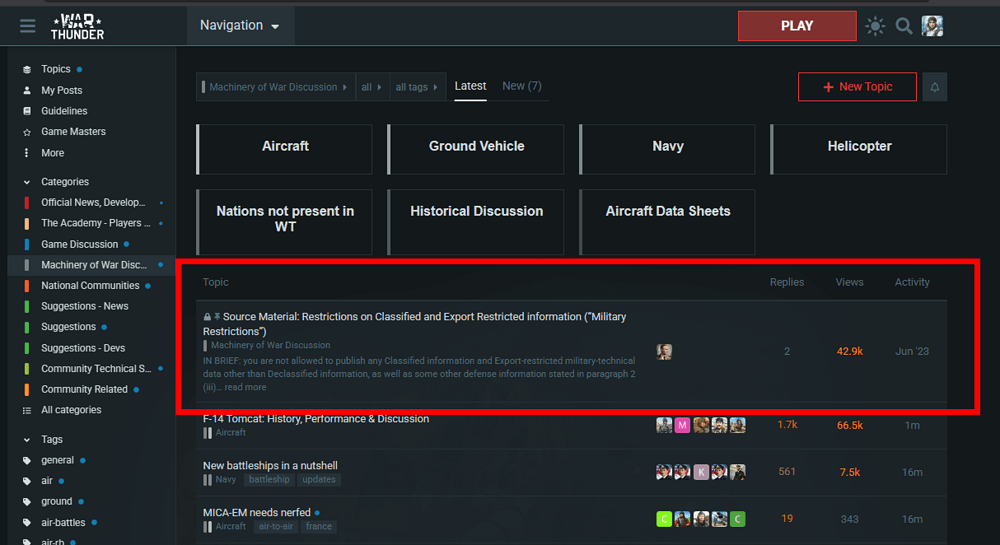Image resolution: width=1000 pixels, height=545 pixels.
Task: Click the notification bell button
Action: point(934,87)
